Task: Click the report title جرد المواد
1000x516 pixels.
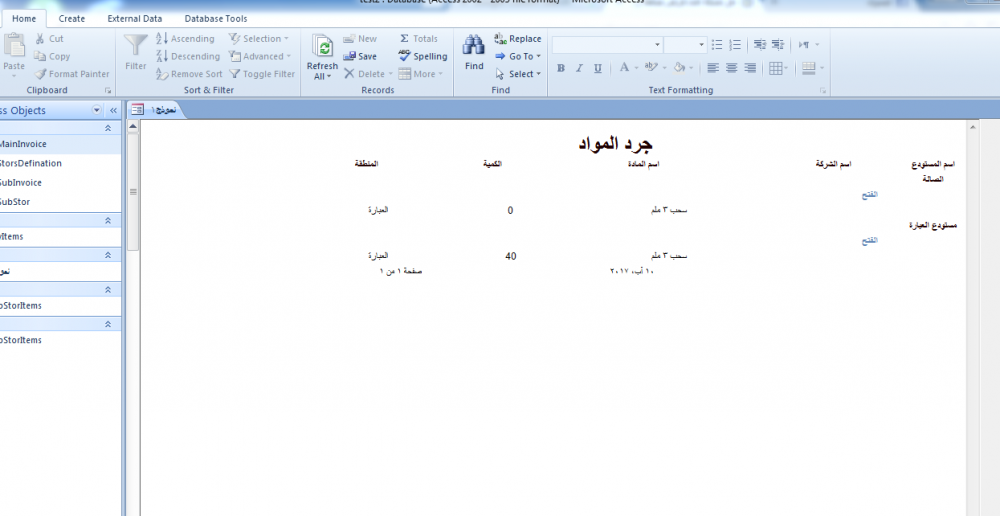Action: [x=615, y=144]
